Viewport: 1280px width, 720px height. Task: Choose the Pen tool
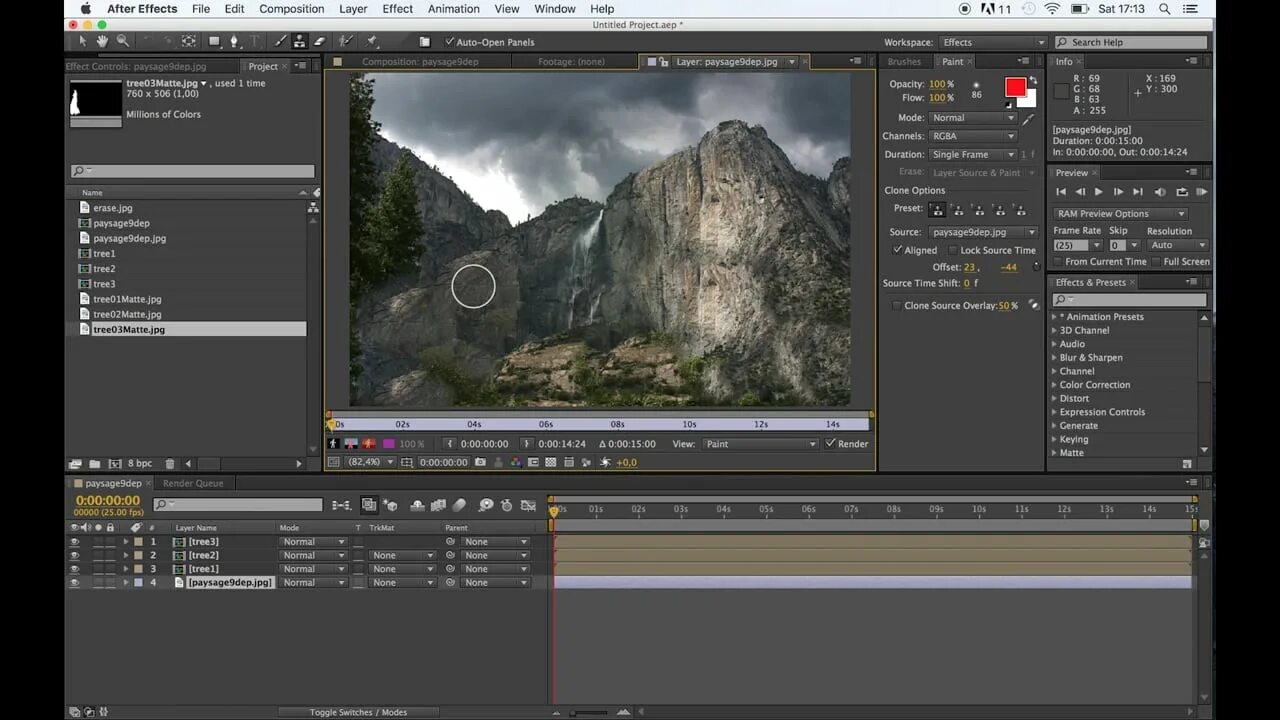coord(234,42)
